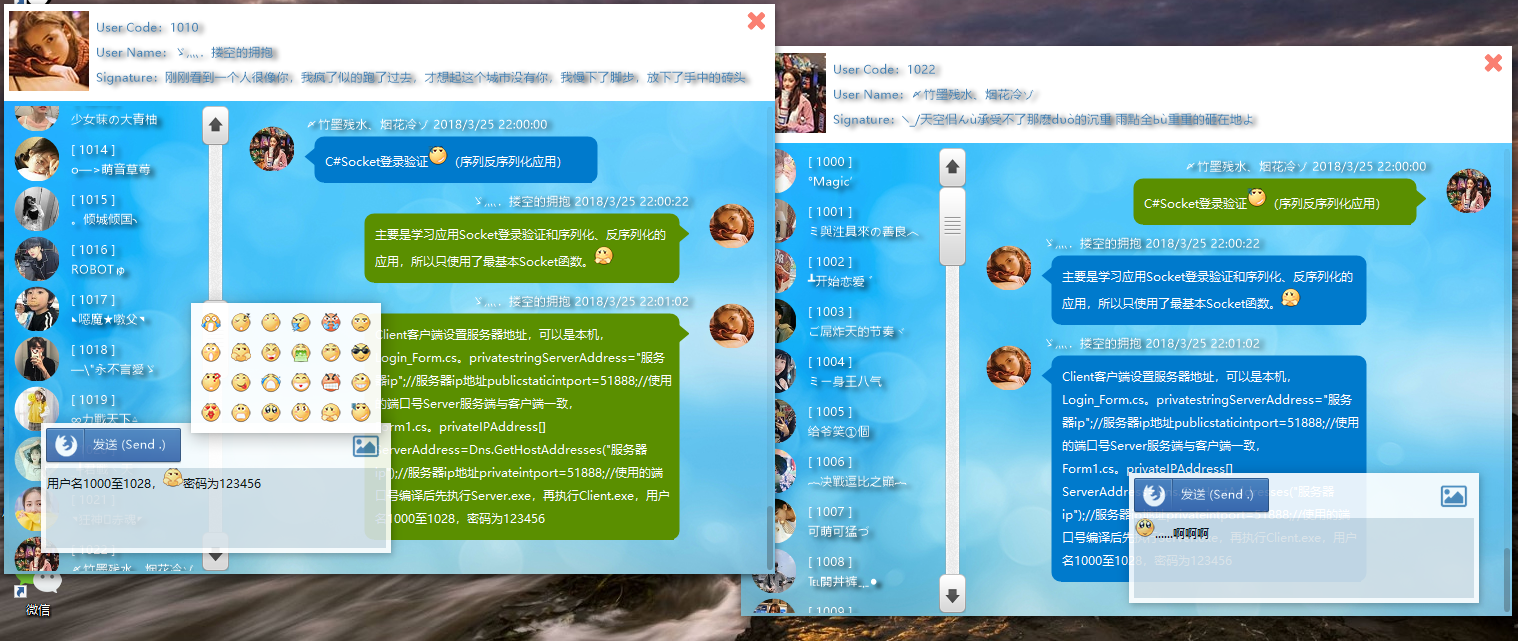Click the scrollbar thumb in the right window's contact list
The image size is (1518, 641).
(952, 226)
